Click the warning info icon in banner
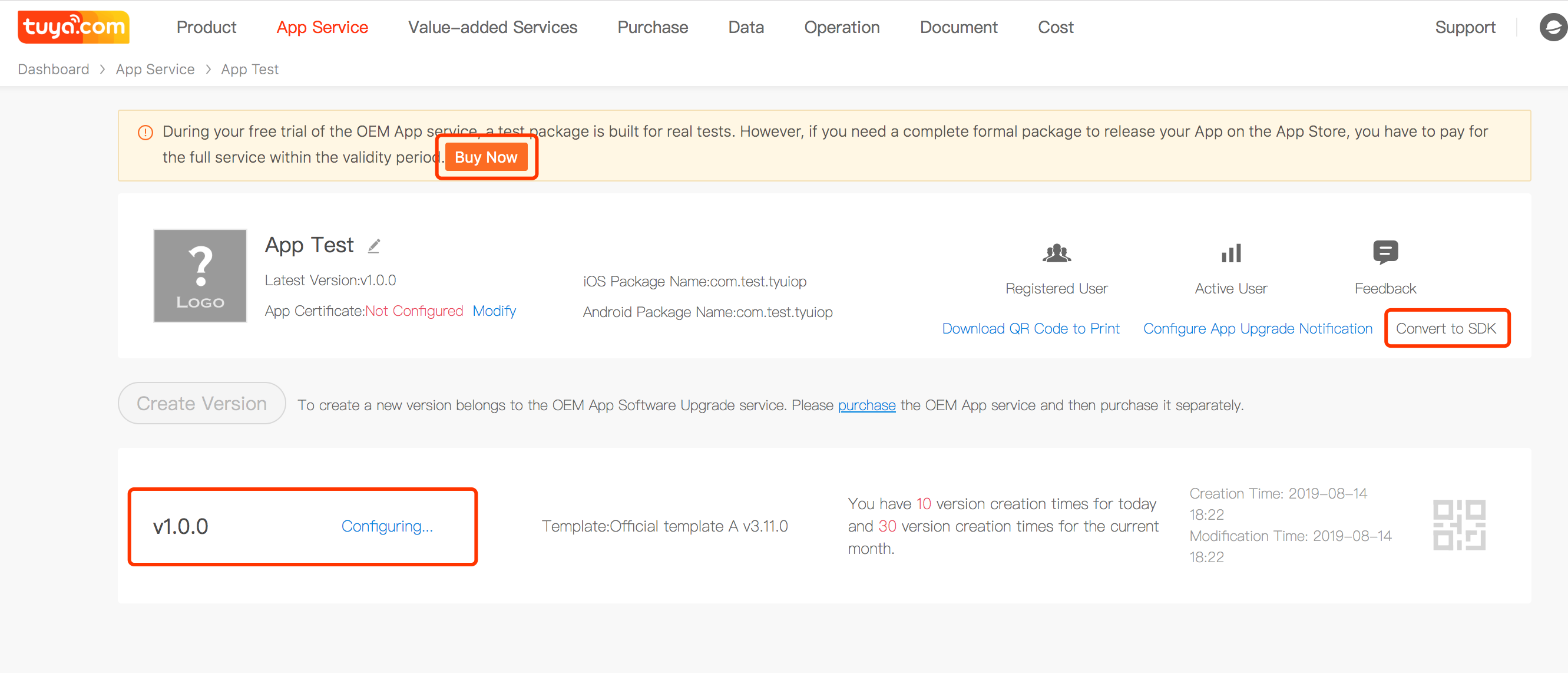The width and height of the screenshot is (1568, 673). click(145, 132)
